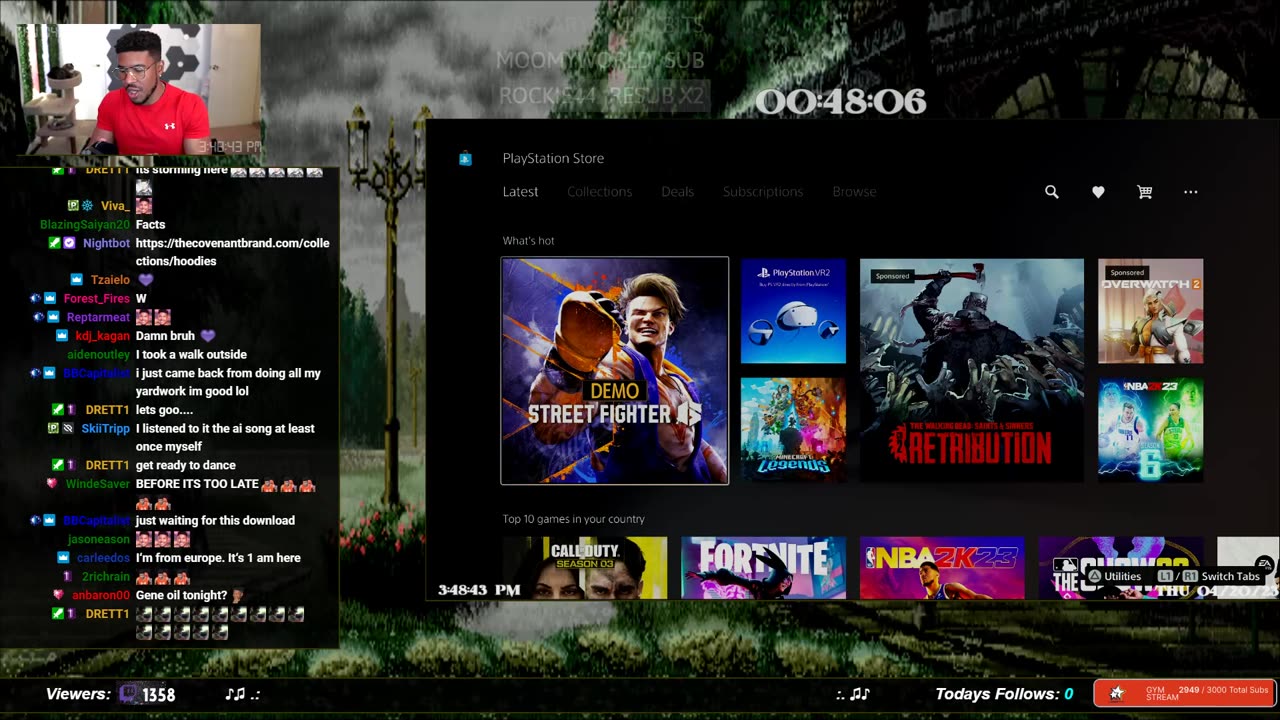Open the thecovenantbrand.com hoodies link in chat

[232, 252]
